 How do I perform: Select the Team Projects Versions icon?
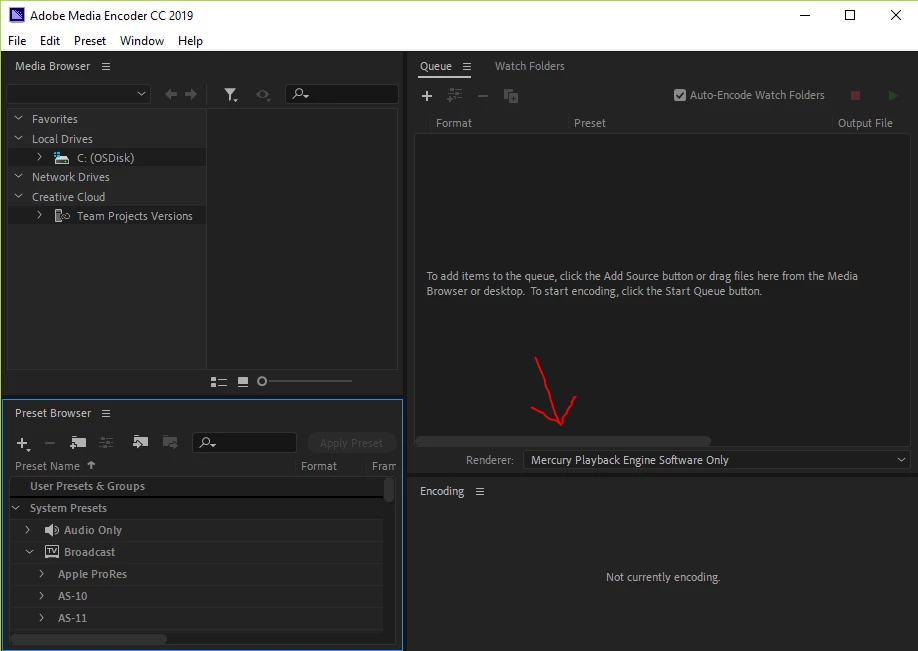(x=61, y=216)
